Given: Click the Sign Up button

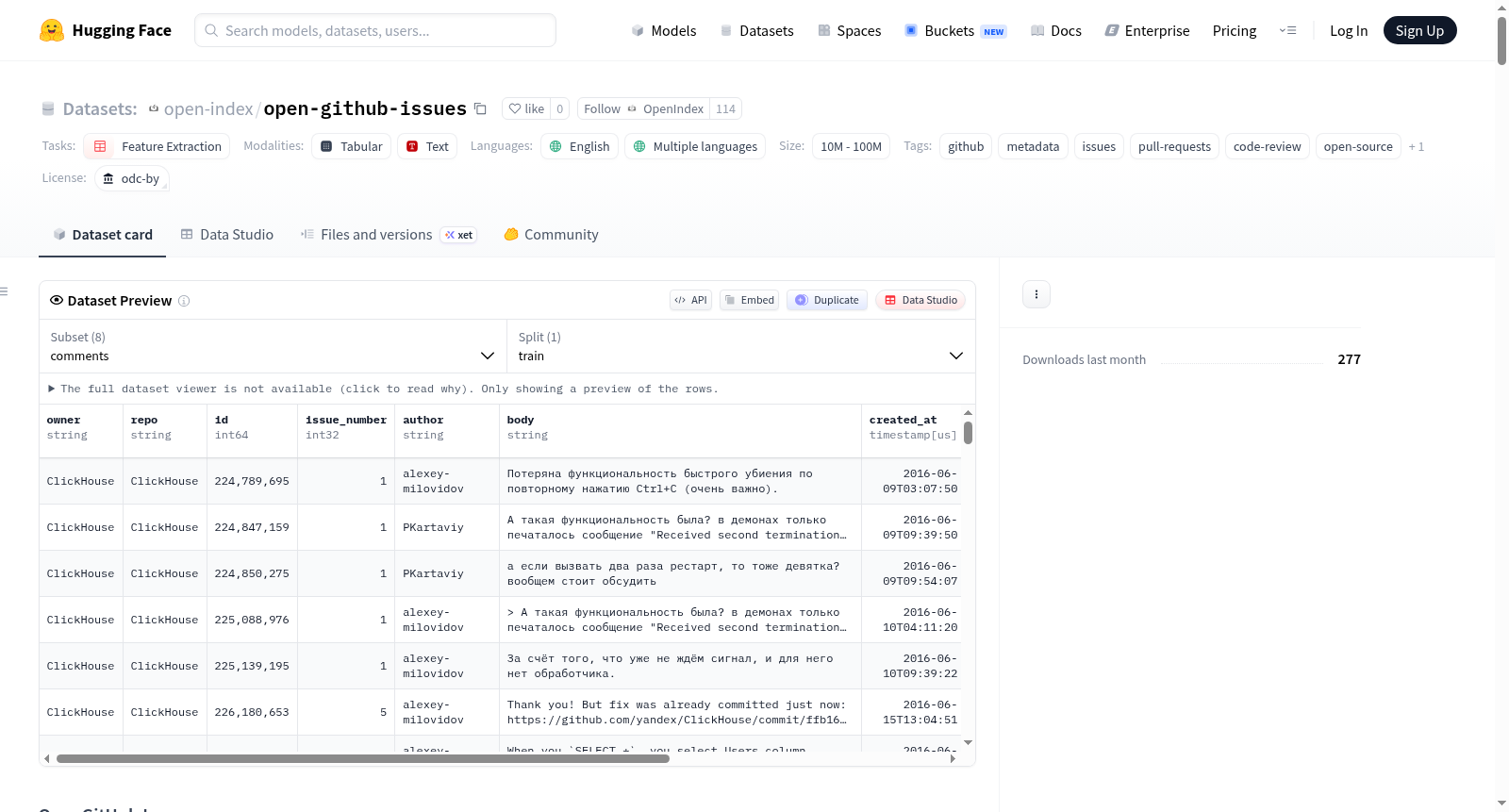Looking at the screenshot, I should click(x=1419, y=30).
